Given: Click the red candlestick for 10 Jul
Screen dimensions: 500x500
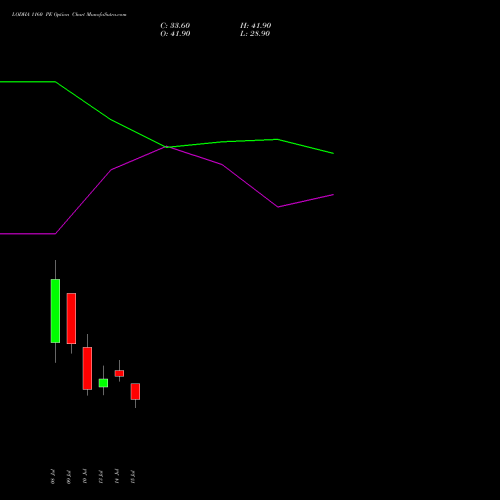Looking at the screenshot, I should coord(87,368).
